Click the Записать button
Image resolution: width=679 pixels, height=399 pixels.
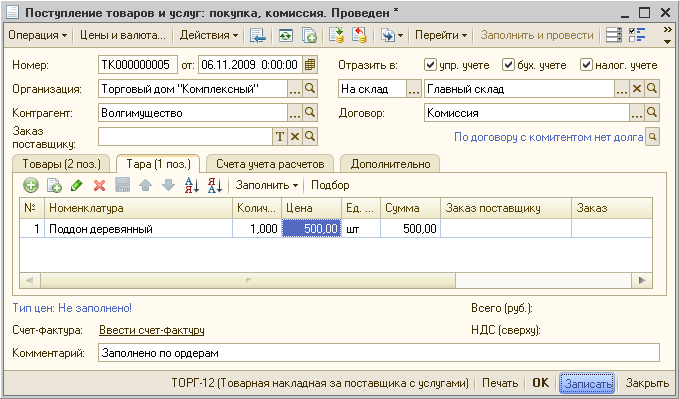(588, 383)
